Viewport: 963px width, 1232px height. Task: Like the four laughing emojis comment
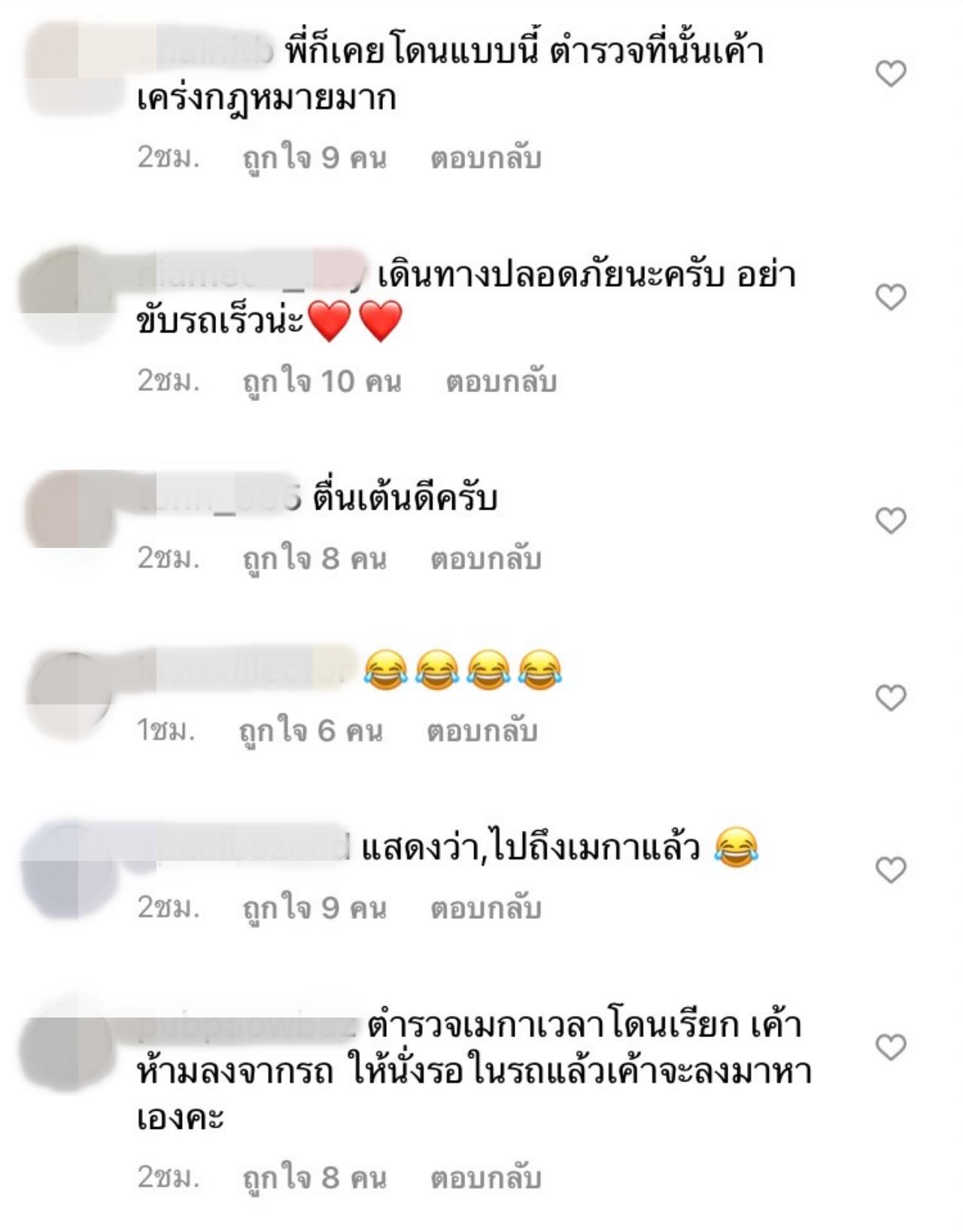891,698
